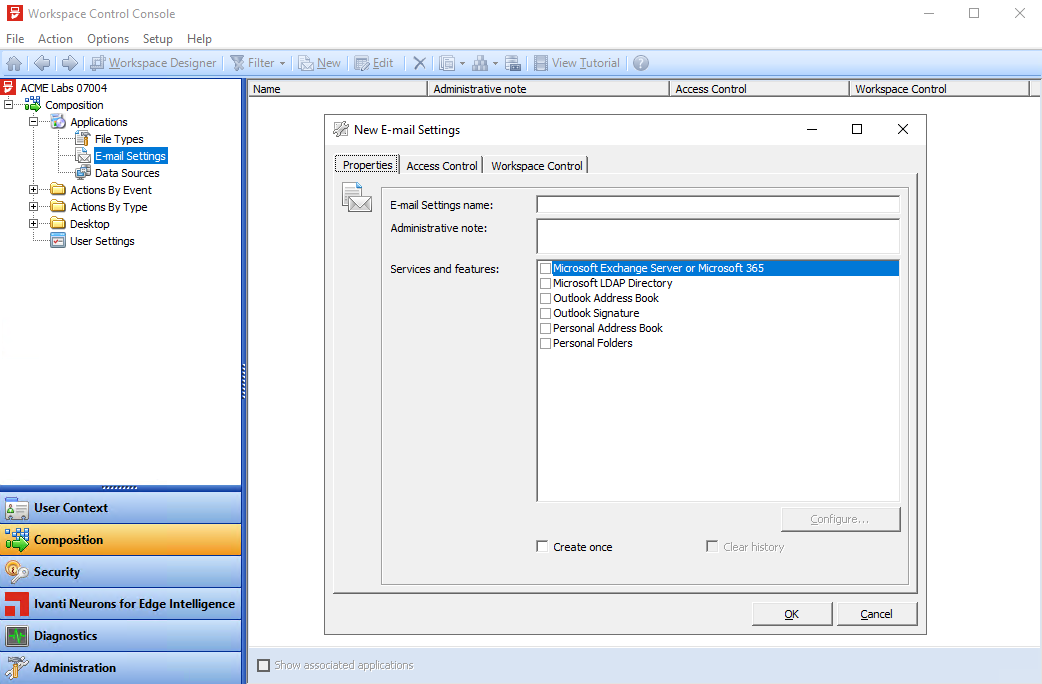Open the Security section
This screenshot has height=684, width=1042.
point(120,572)
